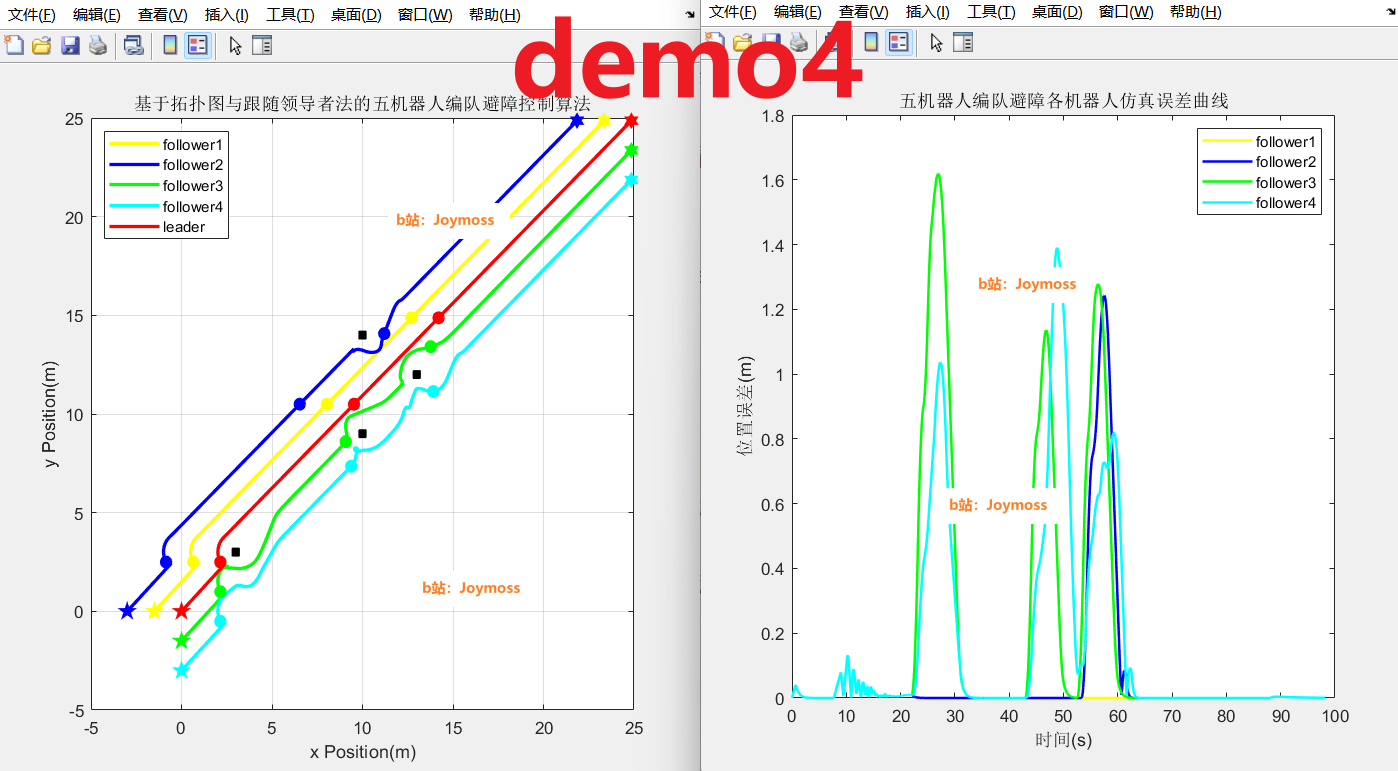Open the 插入(I) menu in the left window

[x=227, y=15]
